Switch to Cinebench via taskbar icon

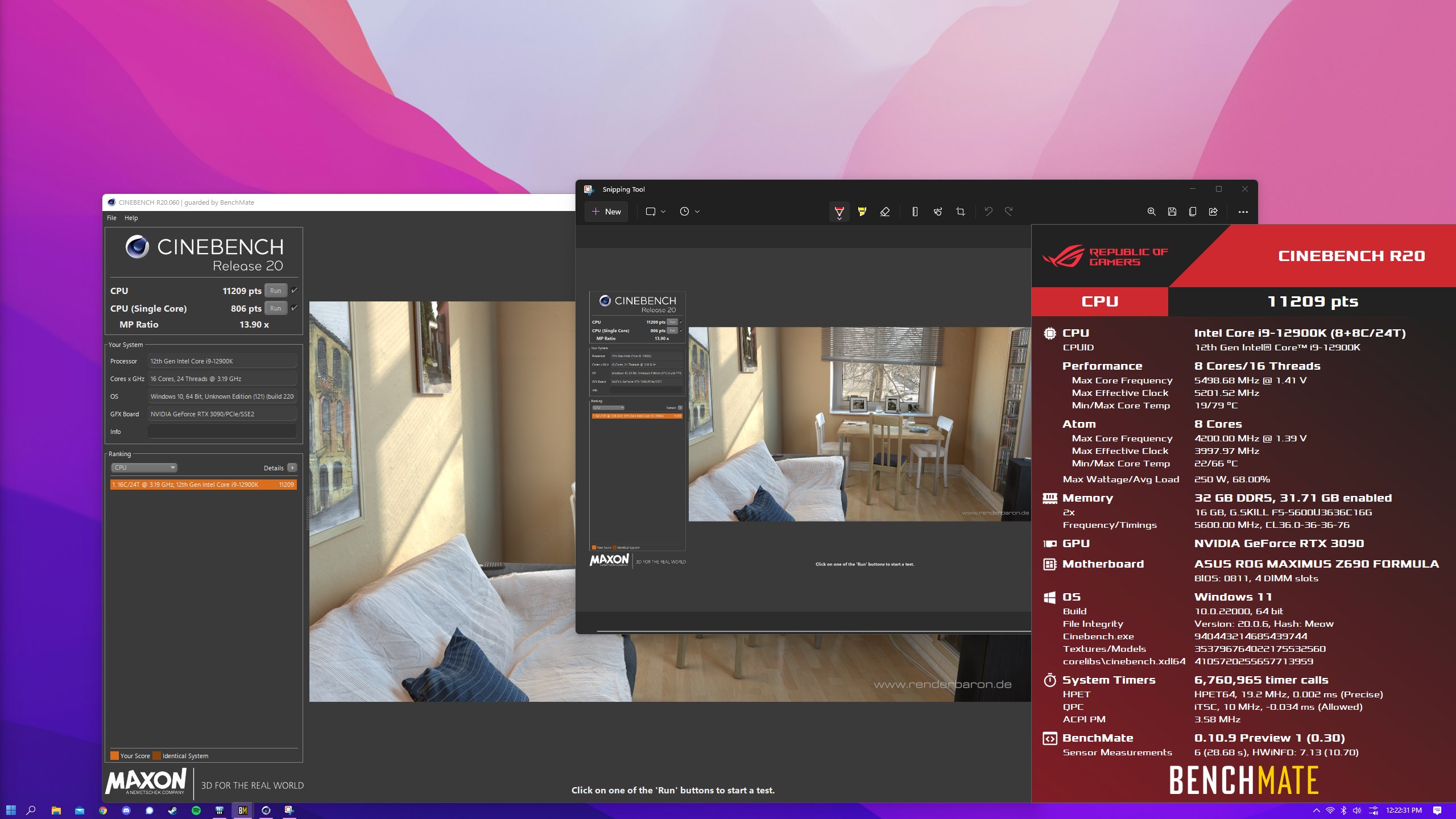click(x=266, y=810)
